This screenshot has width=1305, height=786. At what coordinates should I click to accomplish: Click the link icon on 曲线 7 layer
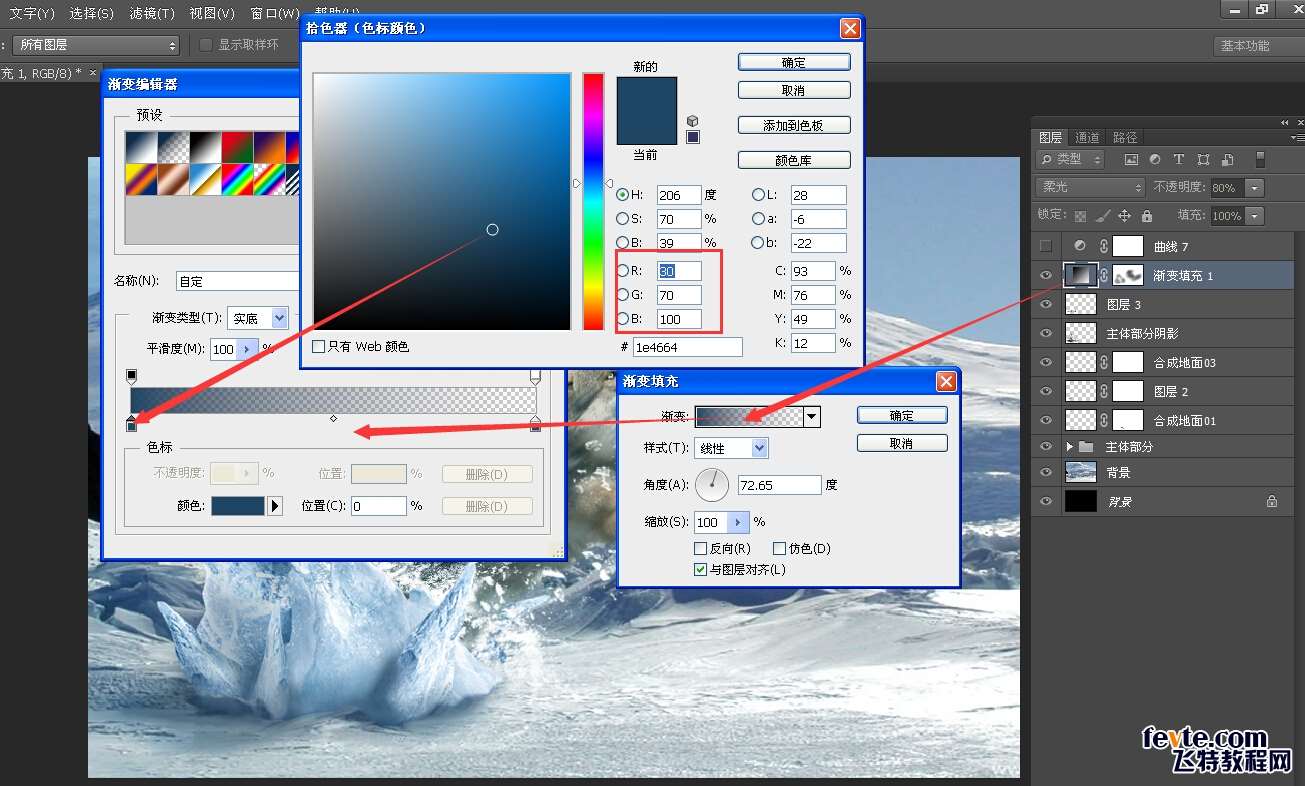pos(1104,246)
